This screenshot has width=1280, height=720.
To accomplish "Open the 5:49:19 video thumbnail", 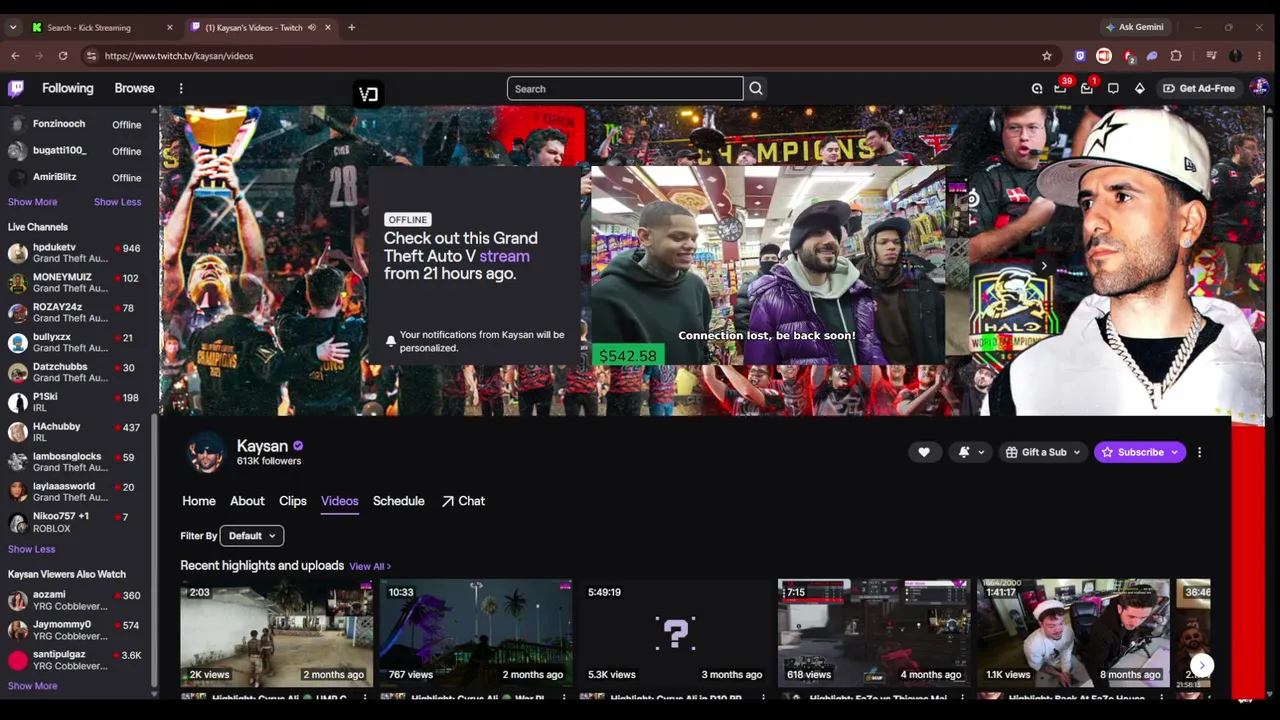I will click(x=675, y=633).
